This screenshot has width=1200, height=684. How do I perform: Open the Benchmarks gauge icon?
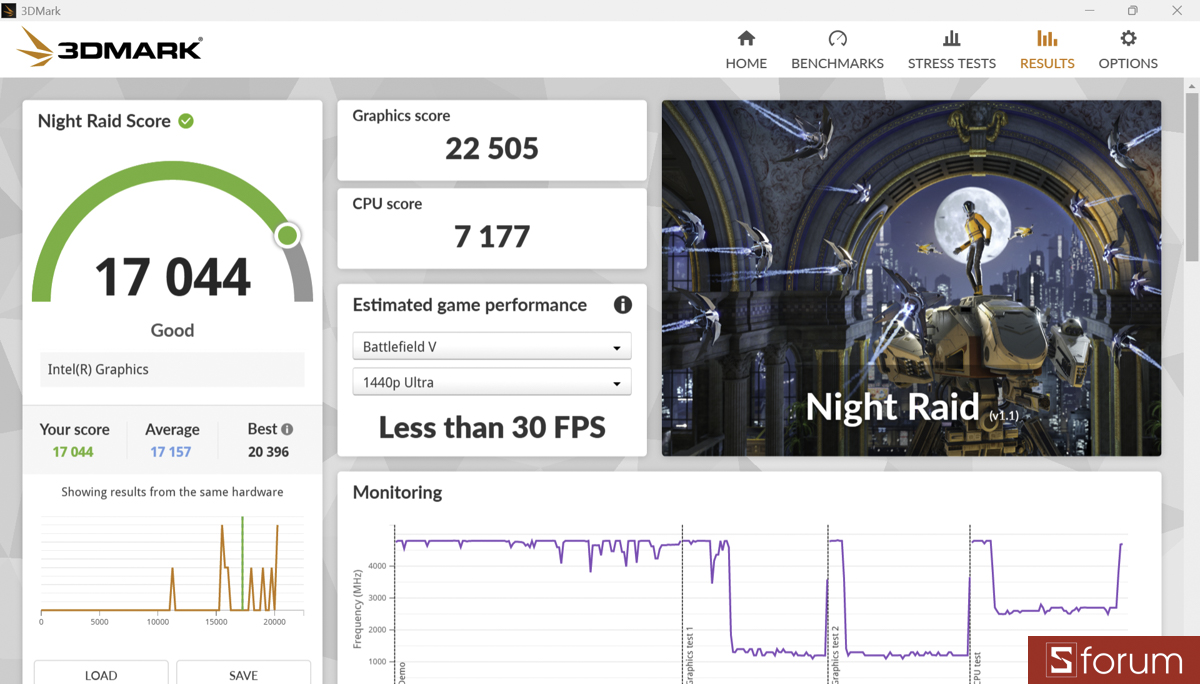837,39
